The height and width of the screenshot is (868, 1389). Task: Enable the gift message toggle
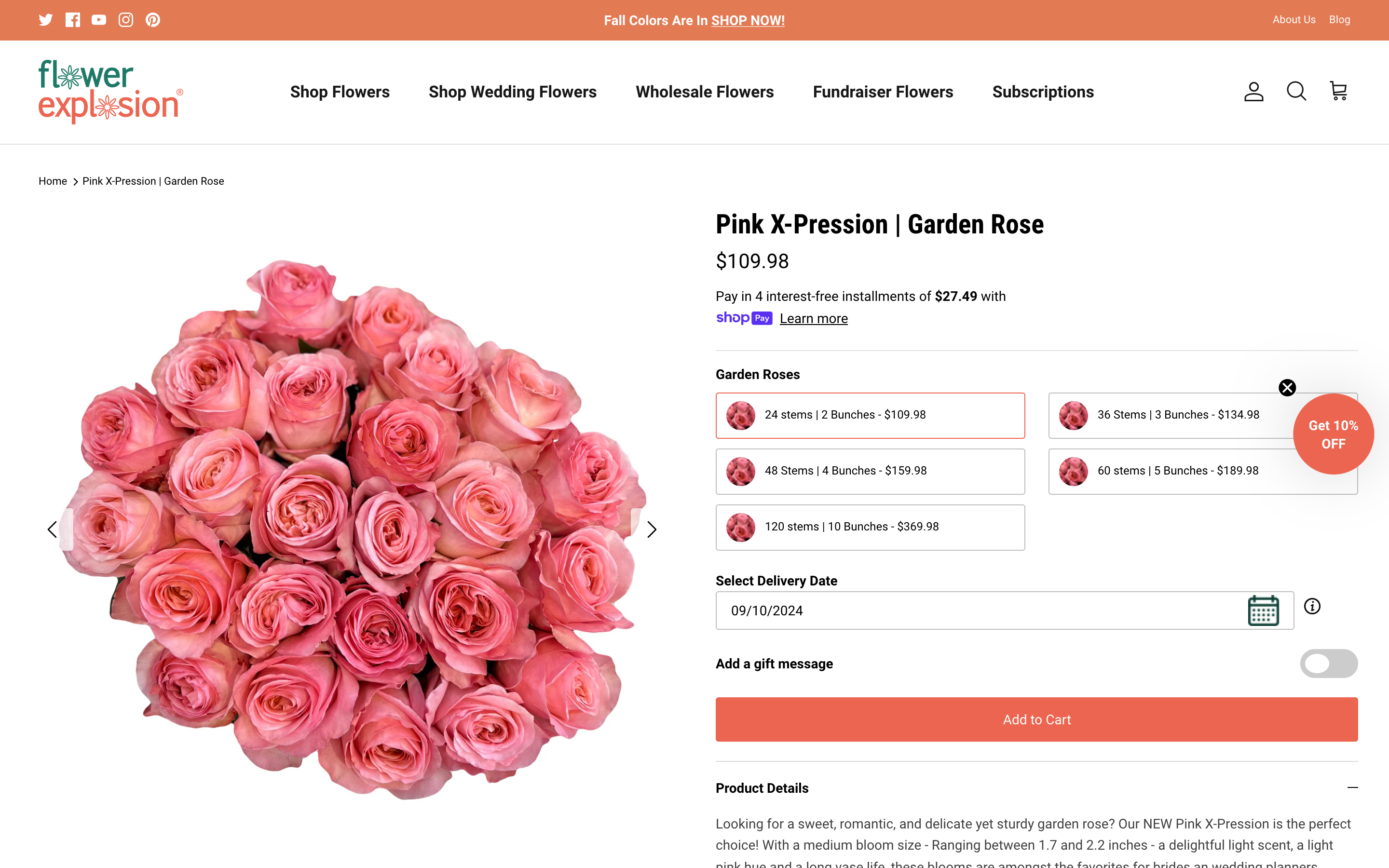pos(1329,663)
